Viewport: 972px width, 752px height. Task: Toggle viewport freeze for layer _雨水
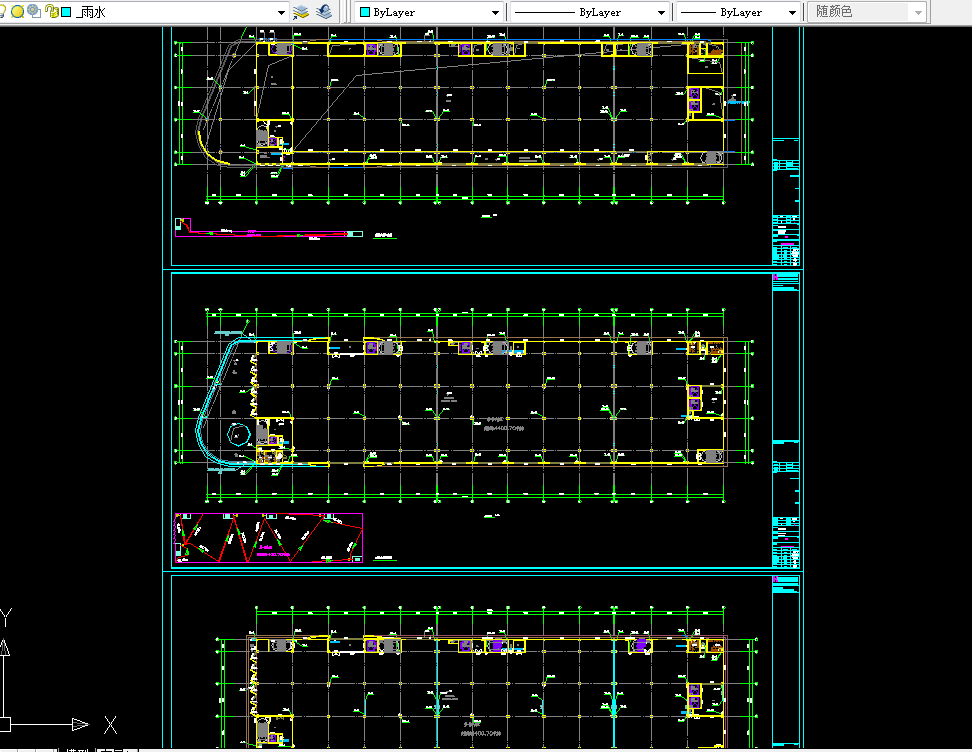pyautogui.click(x=34, y=11)
